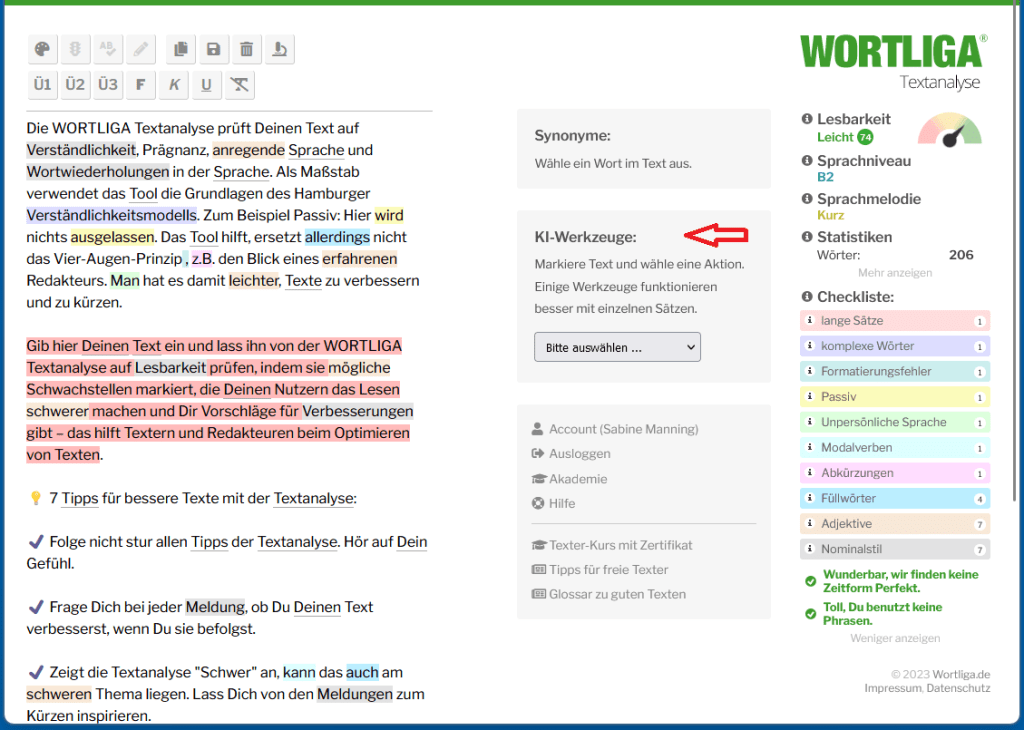The image size is (1024, 730).
Task: Click the clear formatting icon
Action: pyautogui.click(x=239, y=85)
